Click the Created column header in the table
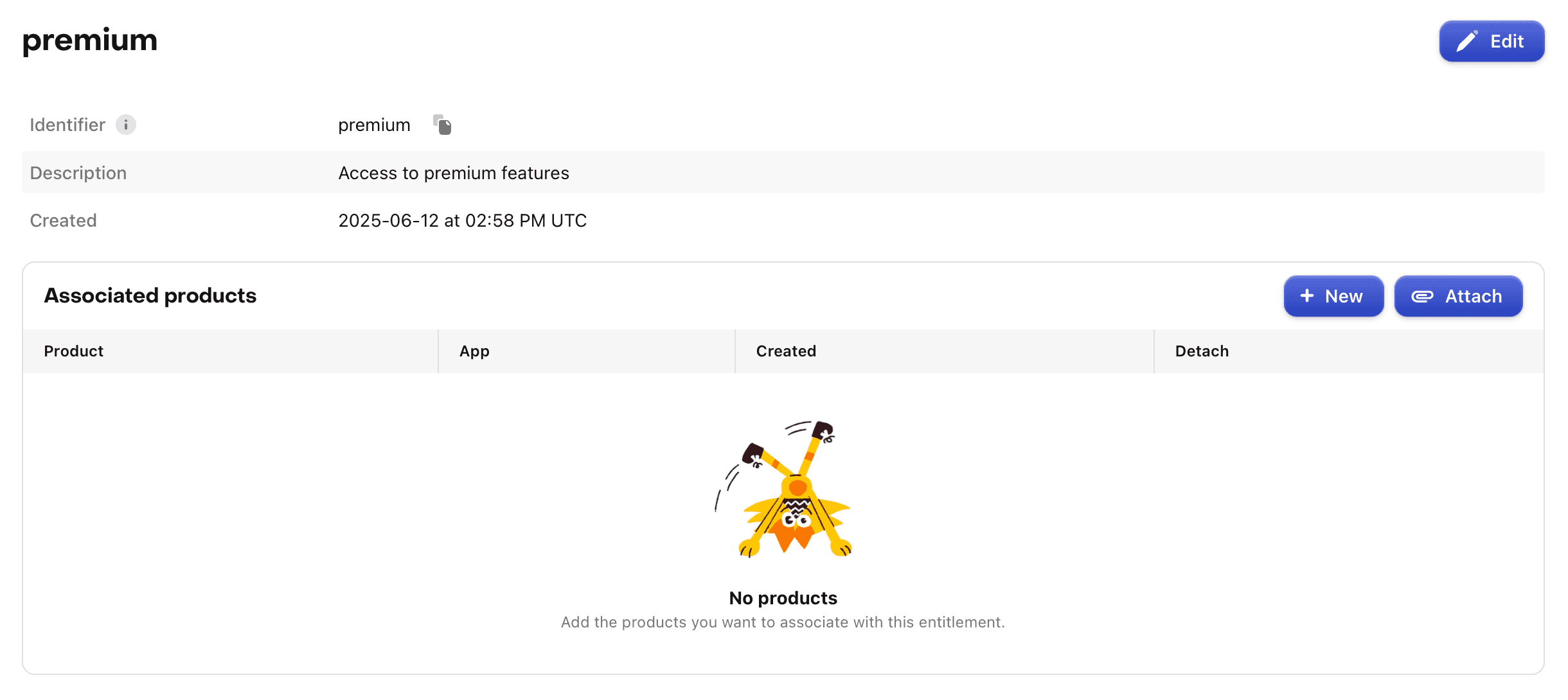 785,351
